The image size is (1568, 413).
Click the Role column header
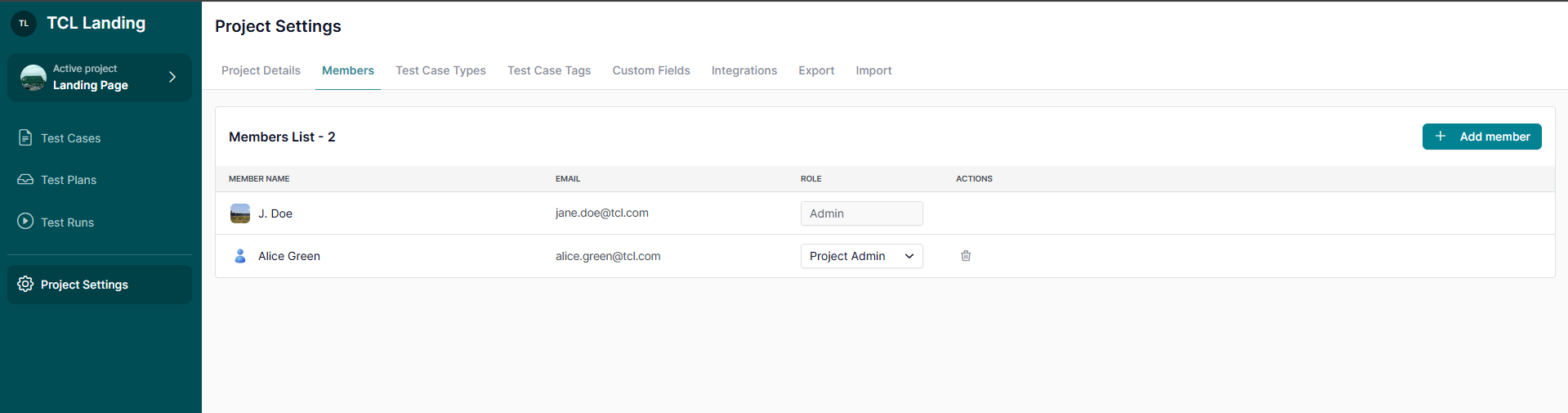pyautogui.click(x=811, y=178)
